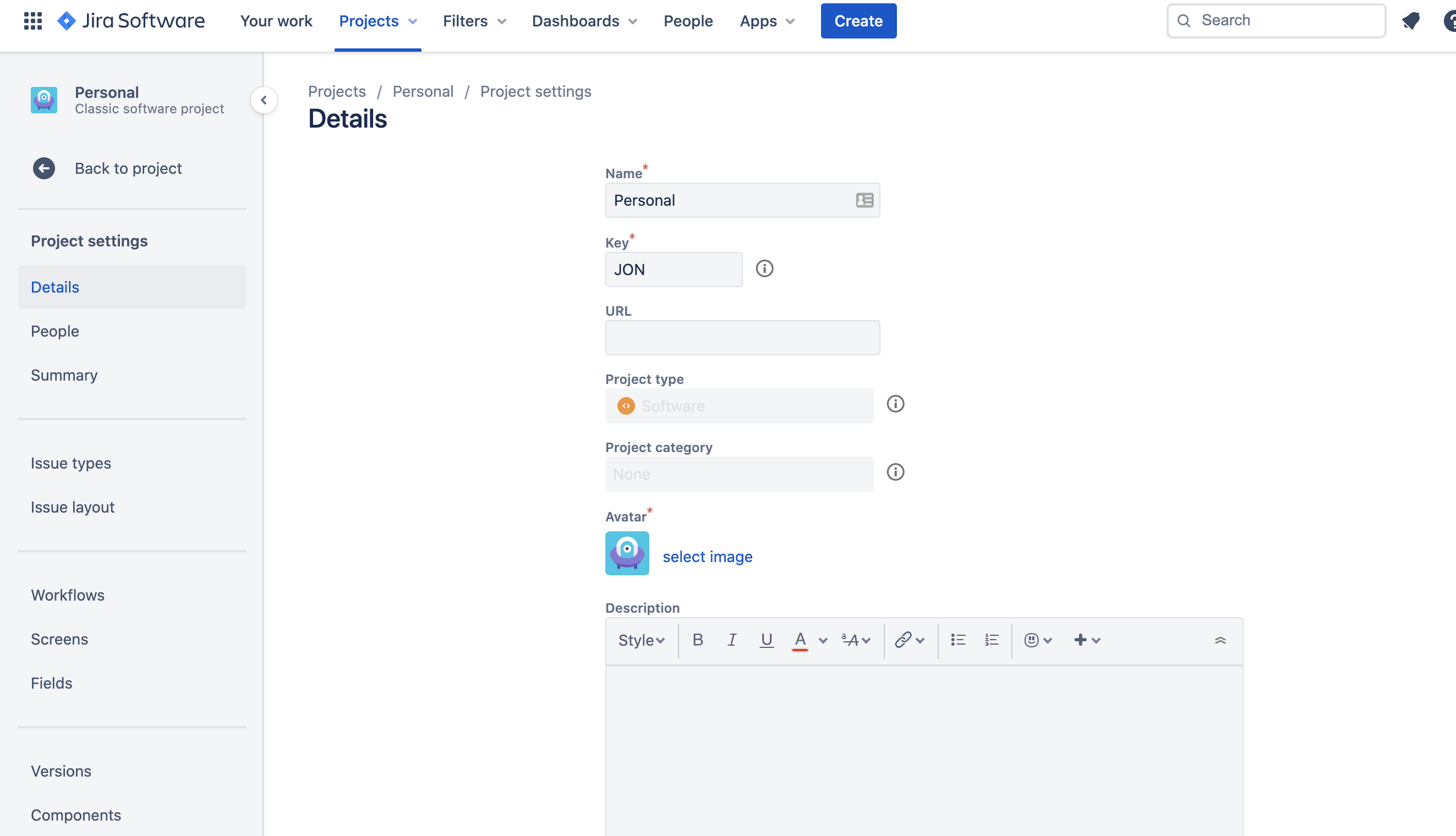The height and width of the screenshot is (836, 1456).
Task: Click the Search field in top bar
Action: click(x=1276, y=21)
